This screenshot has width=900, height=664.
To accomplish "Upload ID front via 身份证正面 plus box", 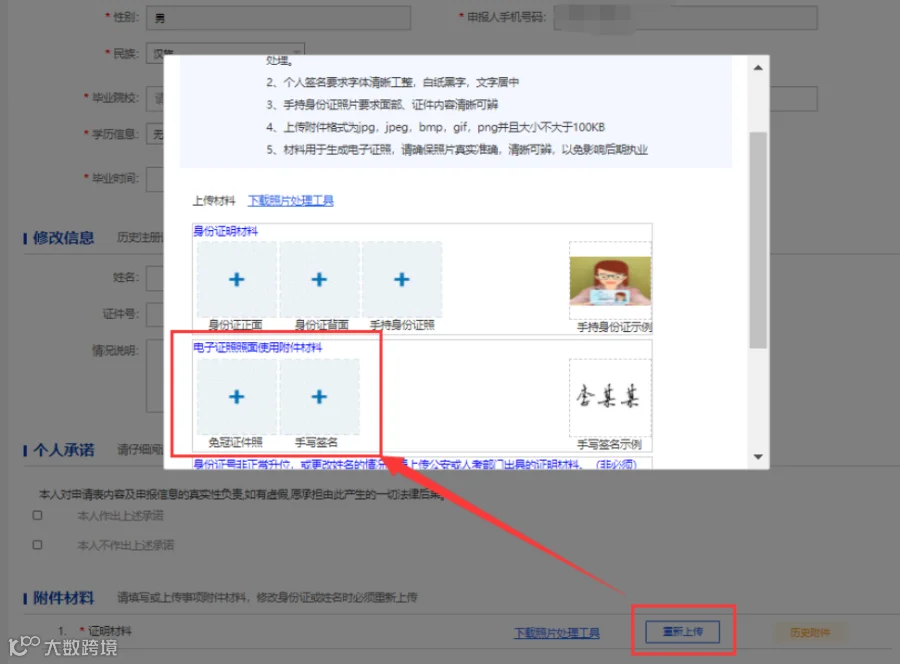I will [x=236, y=279].
